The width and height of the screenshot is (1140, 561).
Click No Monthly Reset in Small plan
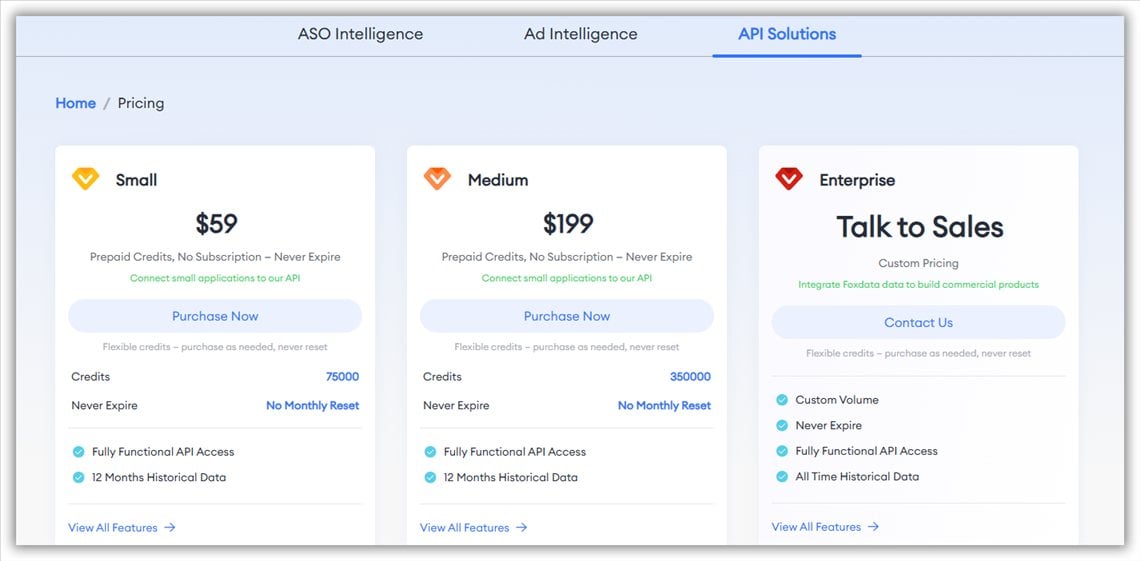(x=313, y=405)
